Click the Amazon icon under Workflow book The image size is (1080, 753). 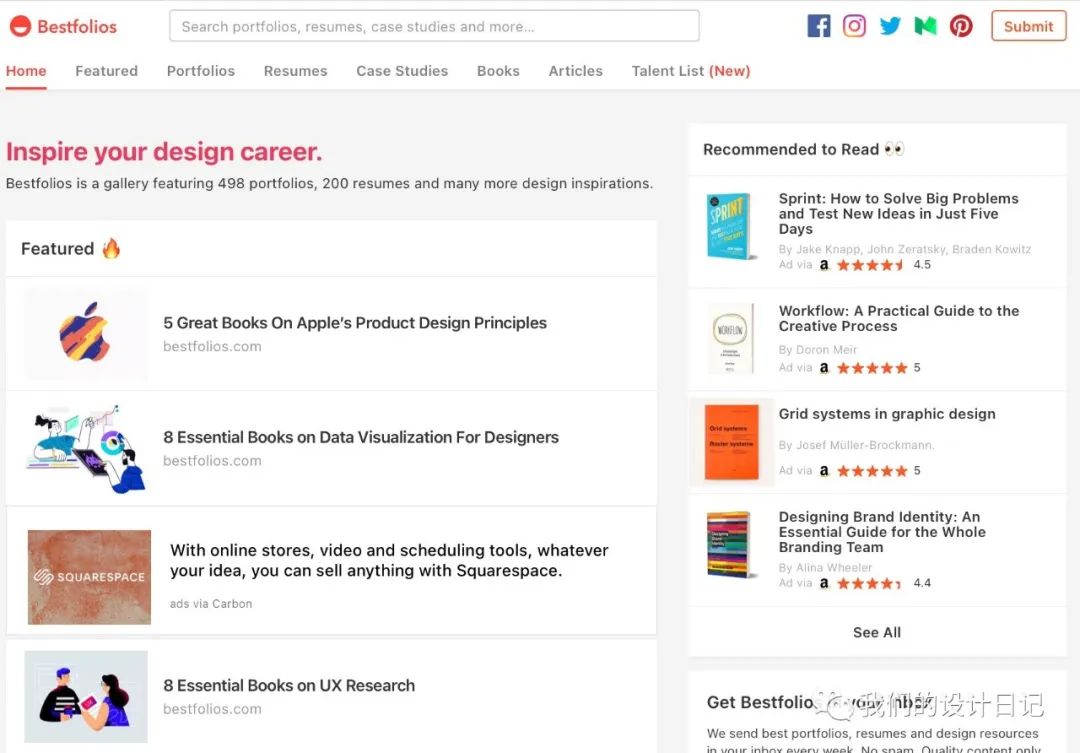click(x=824, y=368)
